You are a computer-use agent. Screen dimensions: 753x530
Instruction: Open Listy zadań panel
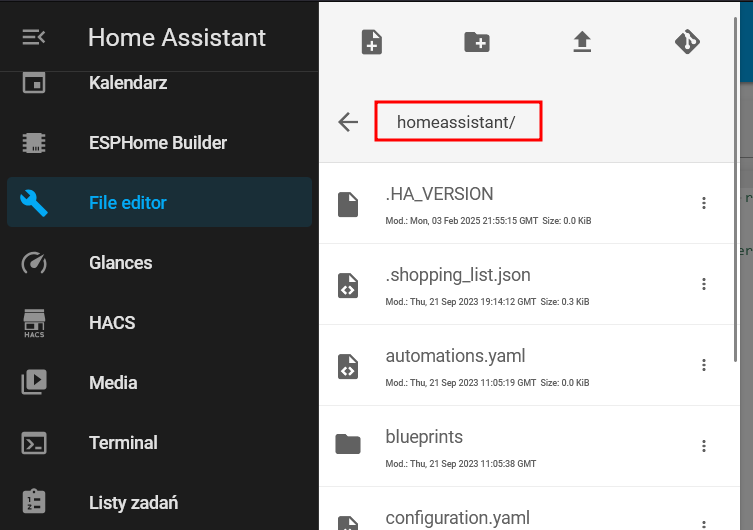pos(159,503)
